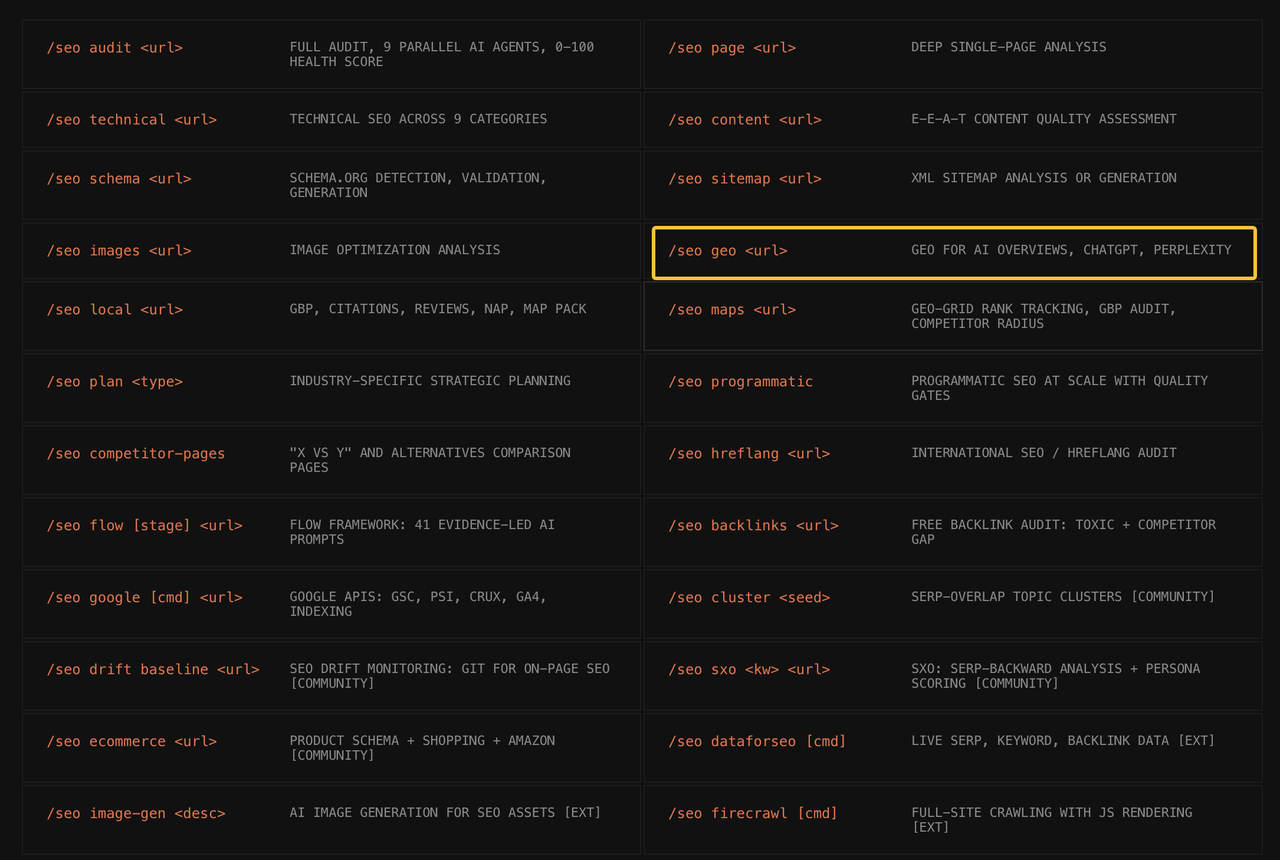
Task: Click "Schema.org detection, validation, generation" description
Action: coord(418,185)
